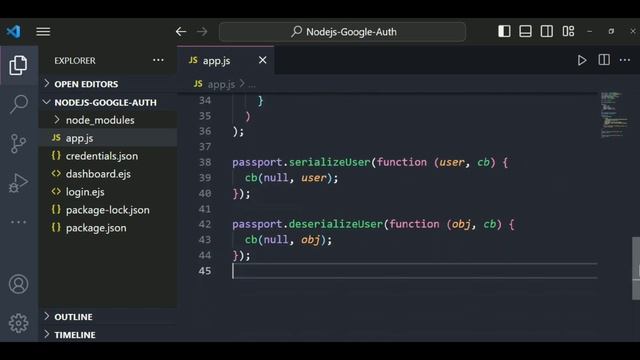Click the Nodejs-Google-Auth command center search box
640x360 pixels.
click(x=342, y=32)
